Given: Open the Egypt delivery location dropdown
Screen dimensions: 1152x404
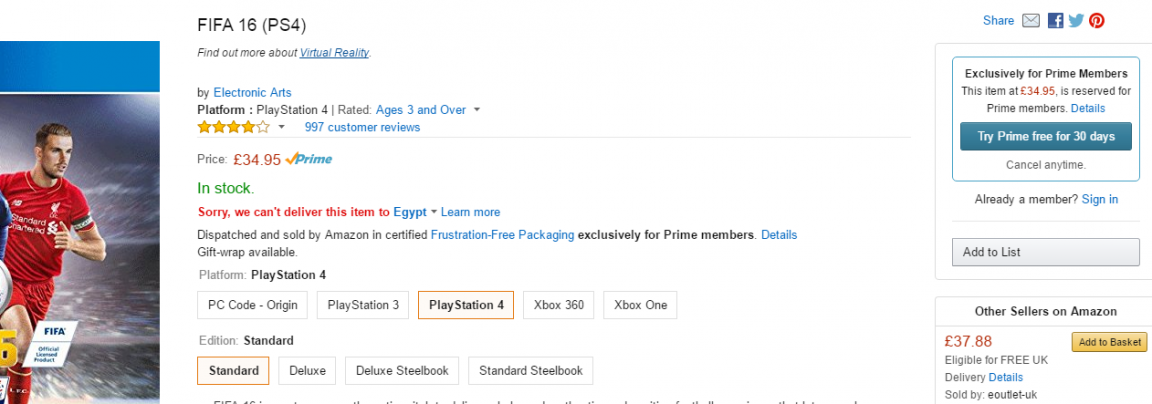Looking at the screenshot, I should click(415, 212).
